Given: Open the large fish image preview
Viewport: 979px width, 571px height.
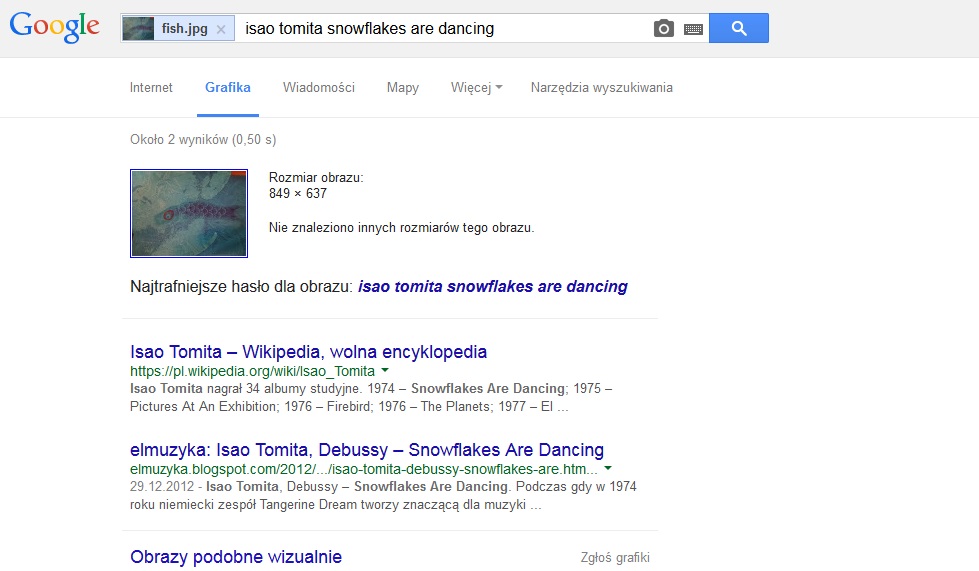Looking at the screenshot, I should 189,213.
